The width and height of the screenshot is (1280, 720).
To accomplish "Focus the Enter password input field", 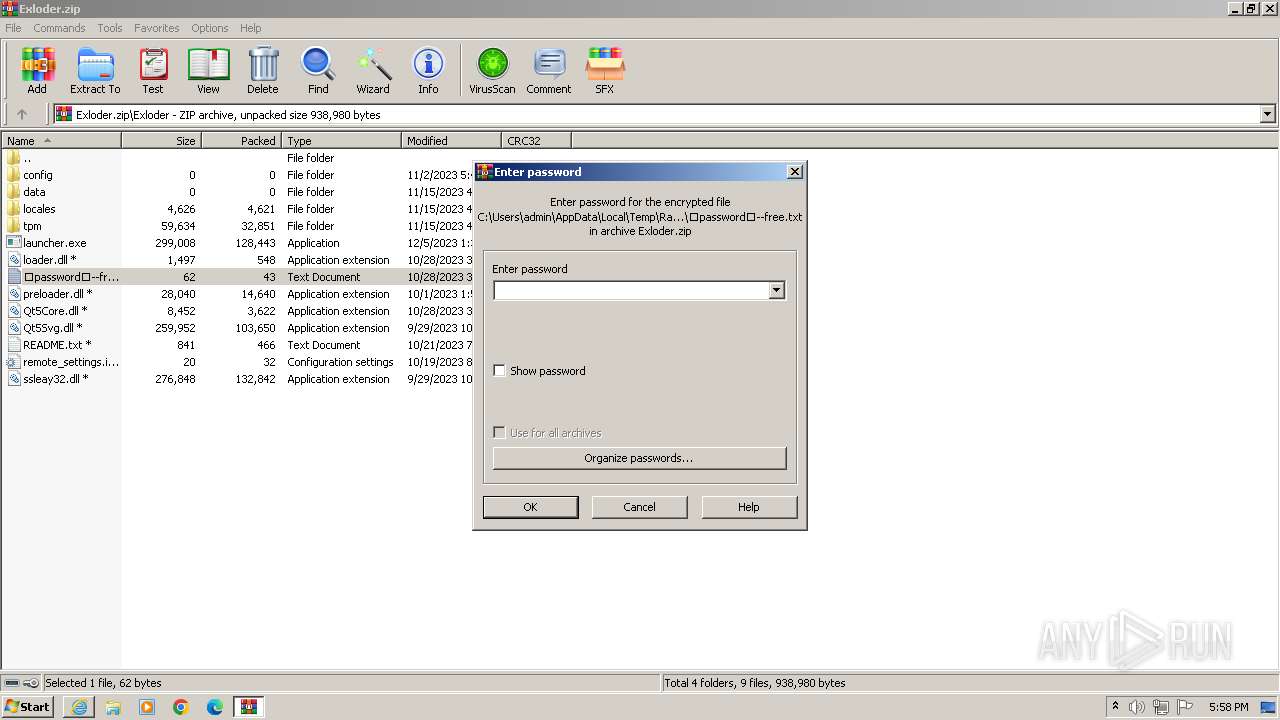I will pos(631,291).
